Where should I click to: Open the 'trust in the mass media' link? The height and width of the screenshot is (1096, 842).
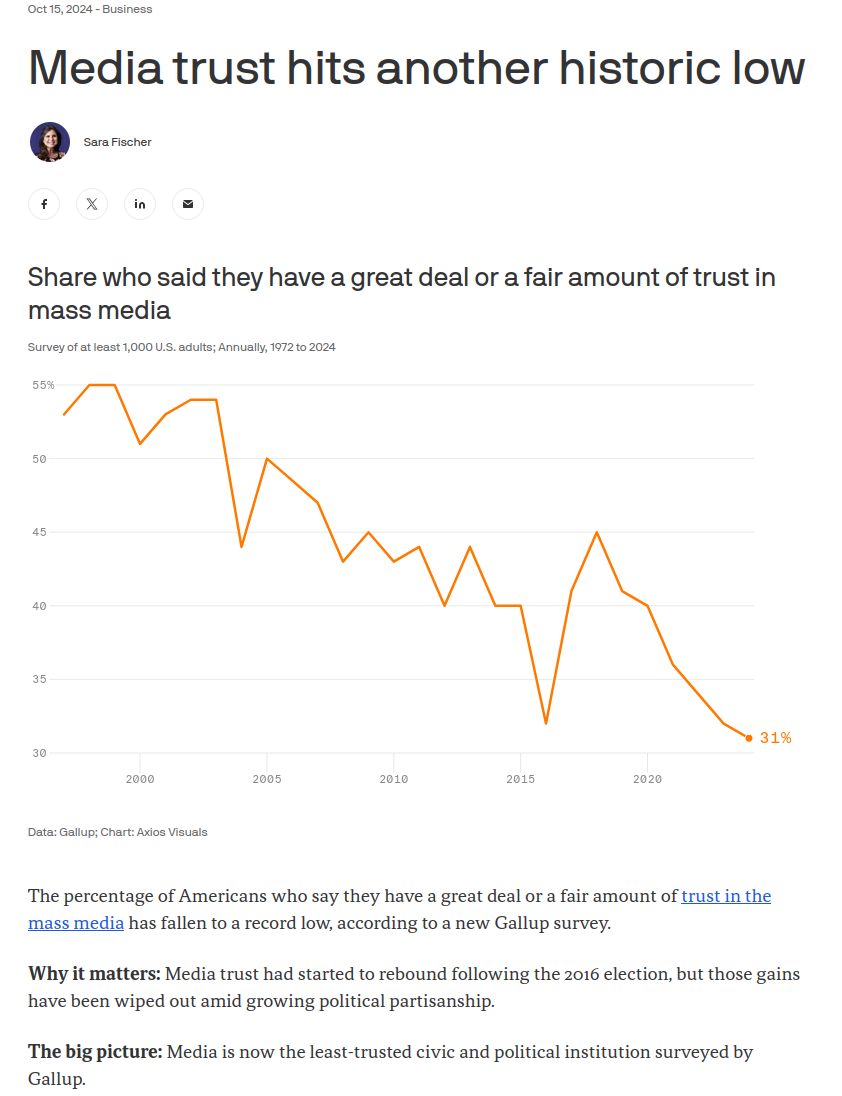[x=400, y=909]
